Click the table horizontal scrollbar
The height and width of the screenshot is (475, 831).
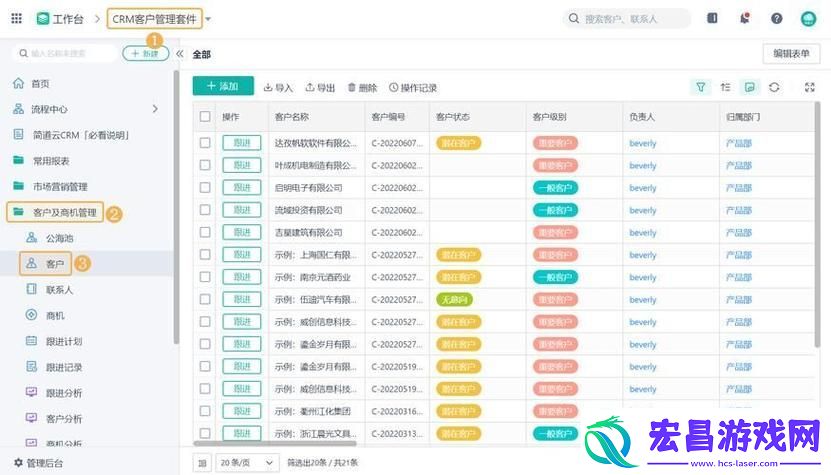(275, 443)
